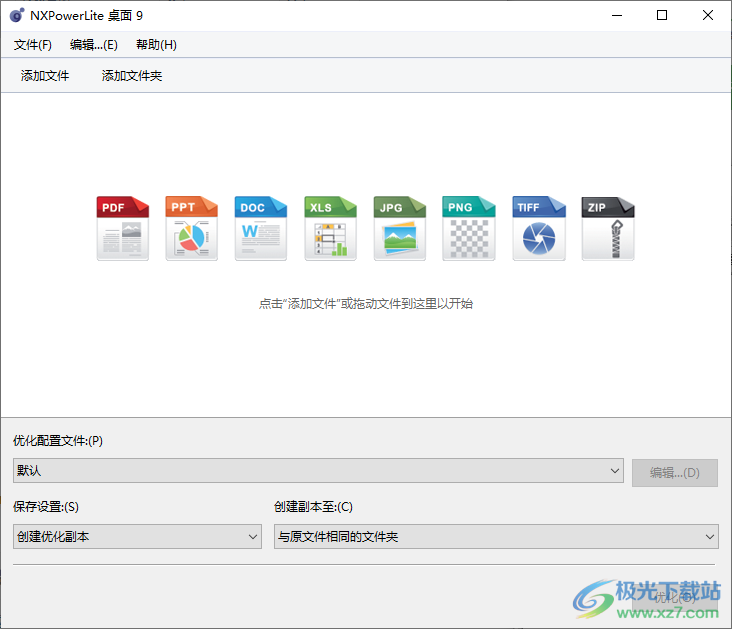Open the 编辑...(E) menu
Screen dimensions: 732x629
[x=94, y=45]
